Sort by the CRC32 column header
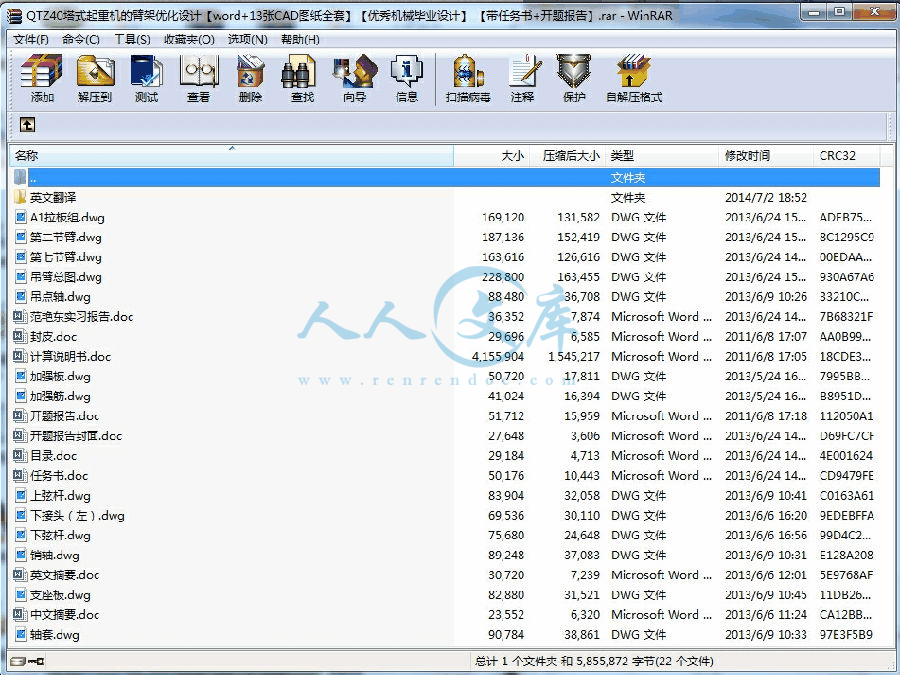This screenshot has height=675, width=900. (846, 156)
